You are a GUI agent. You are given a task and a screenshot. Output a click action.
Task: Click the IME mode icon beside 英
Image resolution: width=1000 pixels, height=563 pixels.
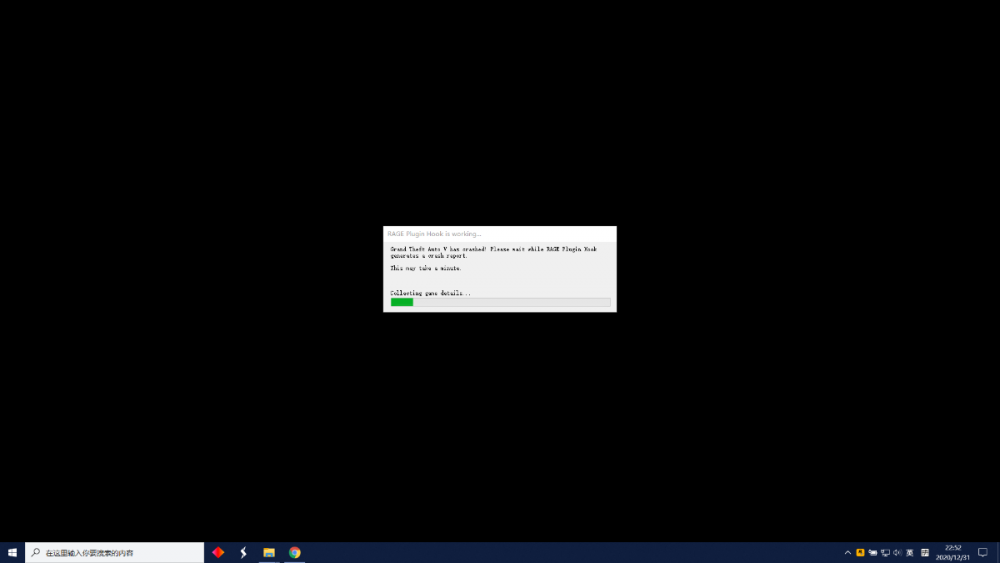click(925, 552)
